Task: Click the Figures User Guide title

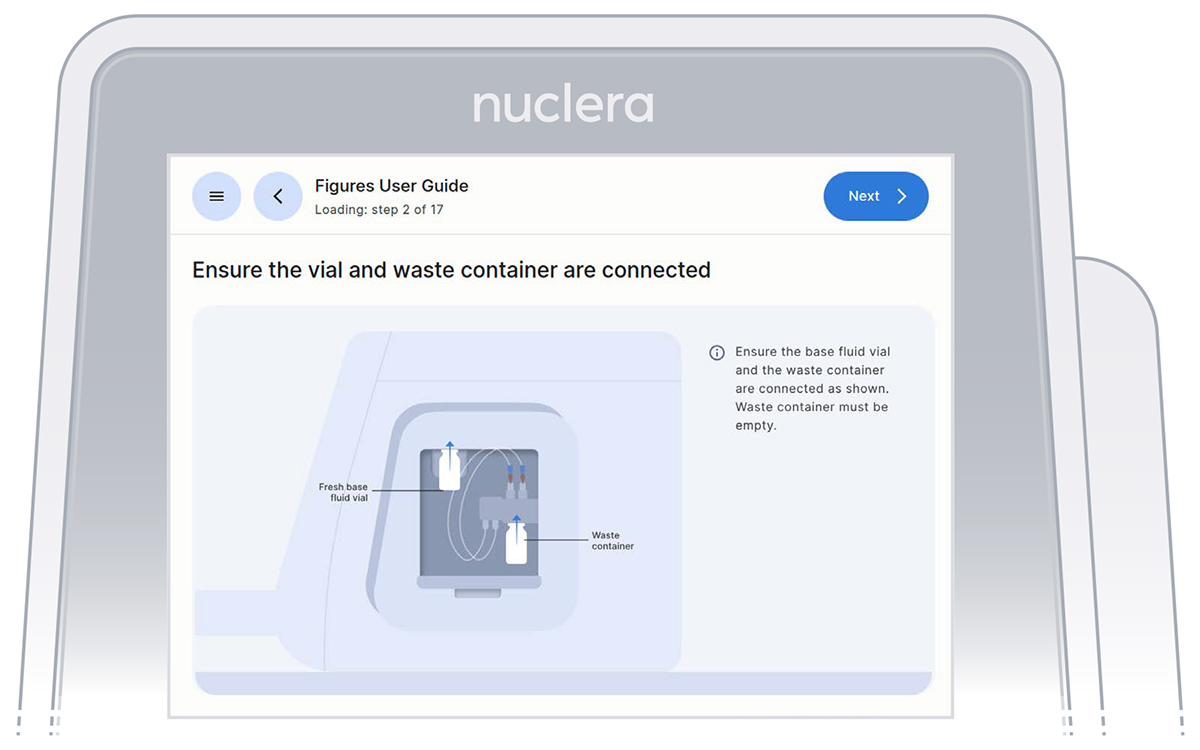Action: tap(392, 186)
